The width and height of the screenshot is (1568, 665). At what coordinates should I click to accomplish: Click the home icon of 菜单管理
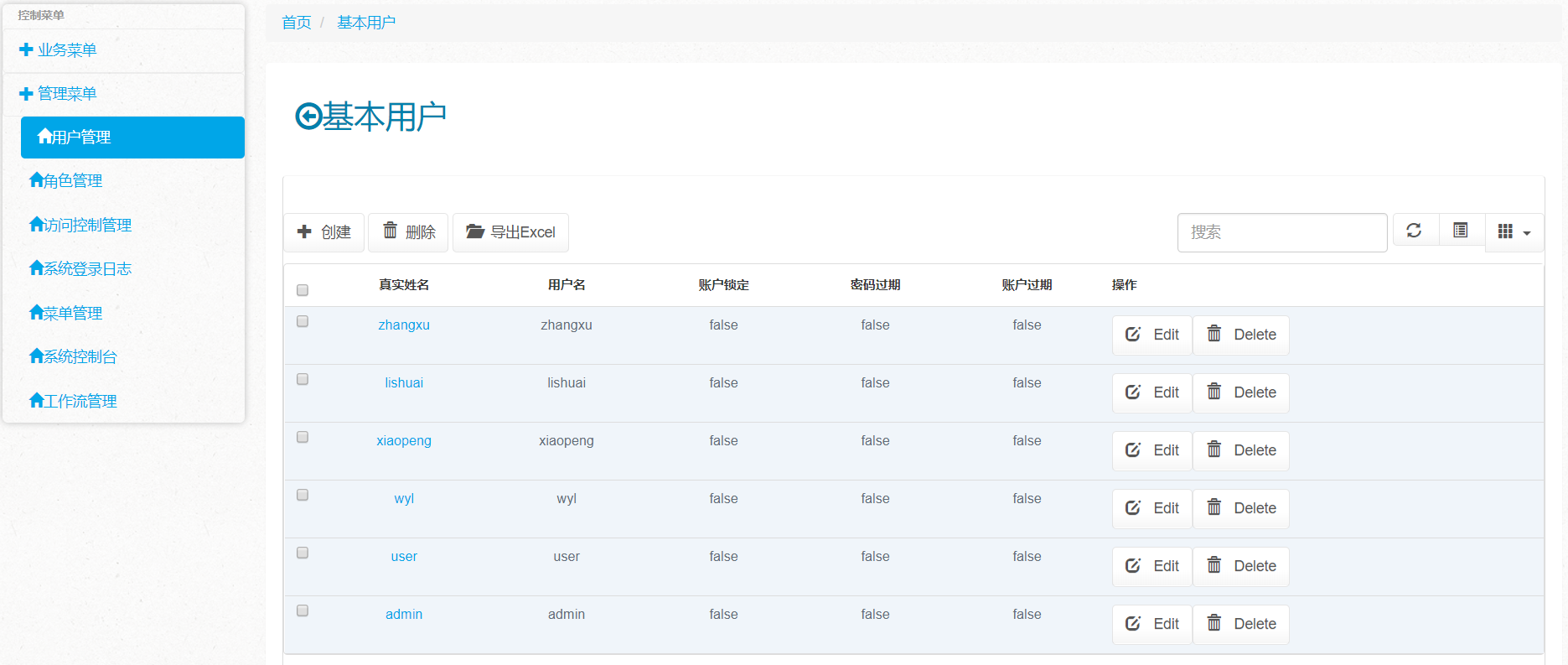pyautogui.click(x=36, y=312)
